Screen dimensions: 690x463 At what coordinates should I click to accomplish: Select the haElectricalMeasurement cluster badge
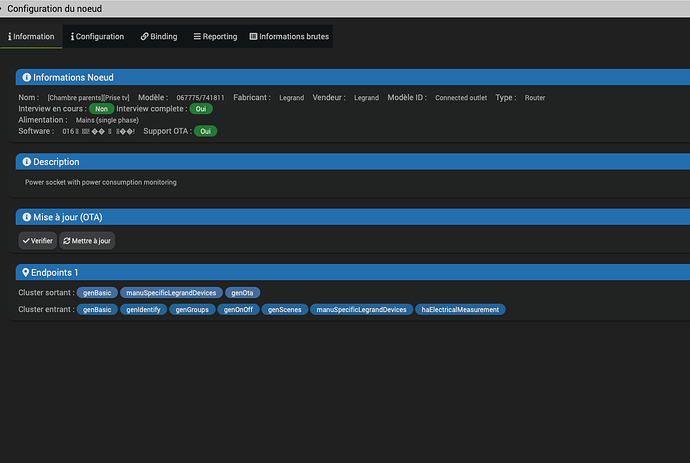coord(461,310)
